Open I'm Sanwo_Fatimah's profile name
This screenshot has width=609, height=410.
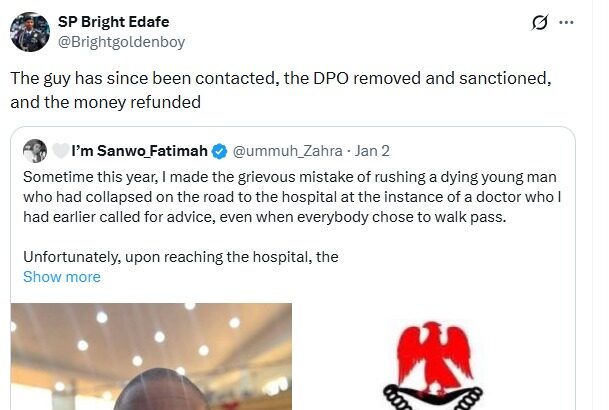click(x=139, y=151)
